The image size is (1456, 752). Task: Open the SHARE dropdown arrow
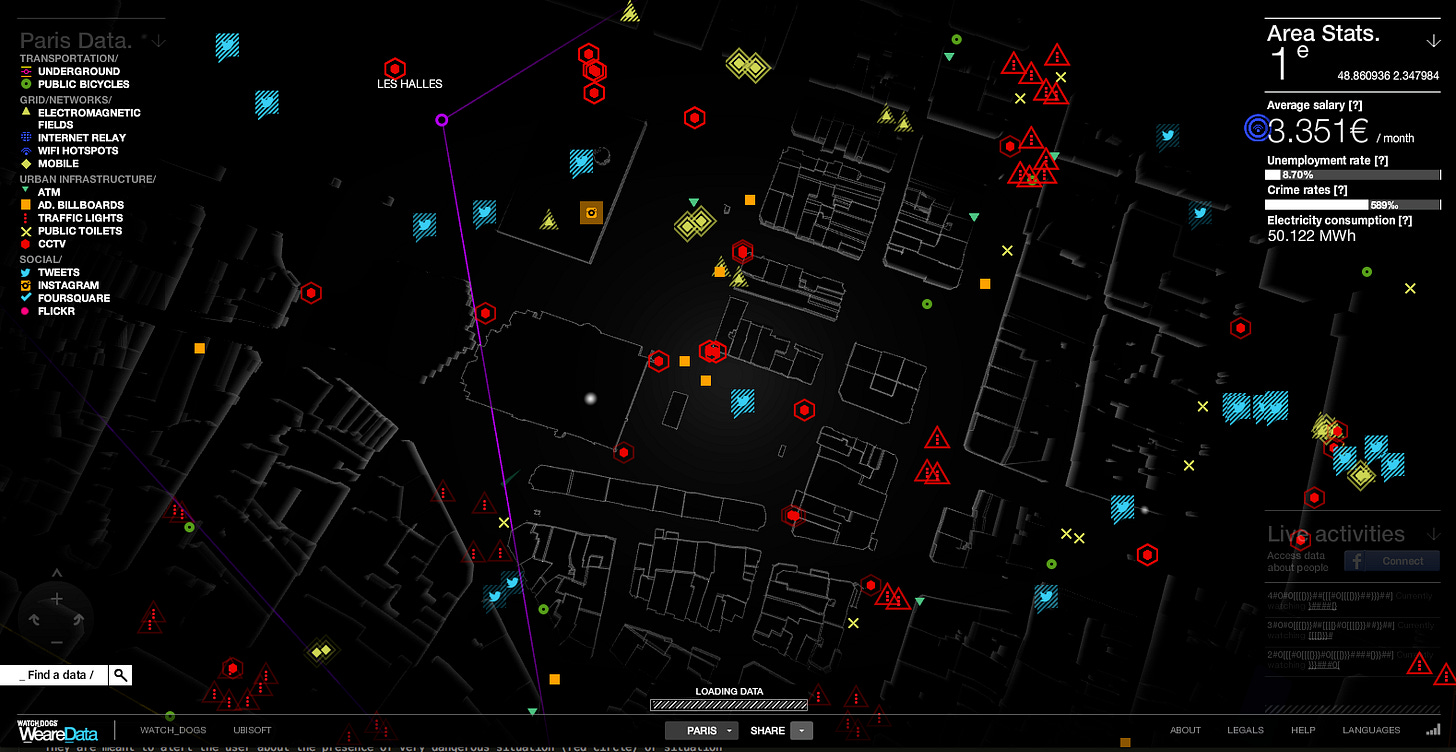point(801,731)
